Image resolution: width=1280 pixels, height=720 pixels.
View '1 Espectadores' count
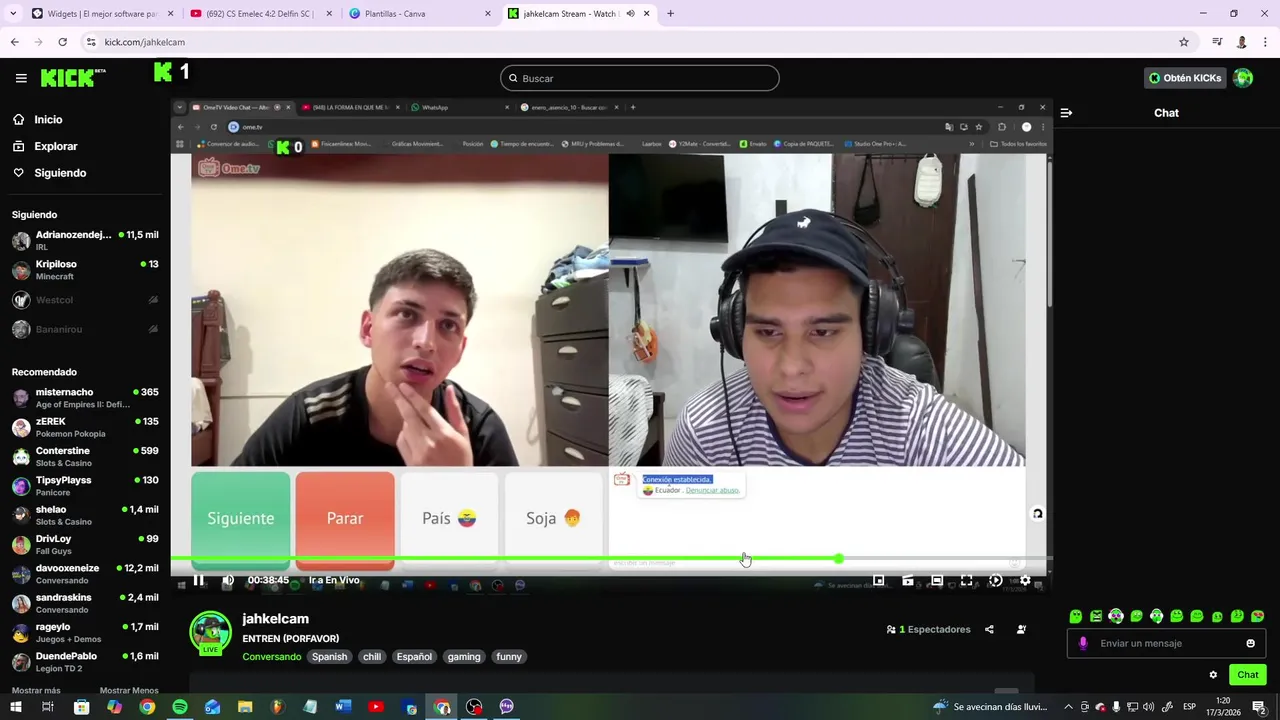pyautogui.click(x=928, y=630)
